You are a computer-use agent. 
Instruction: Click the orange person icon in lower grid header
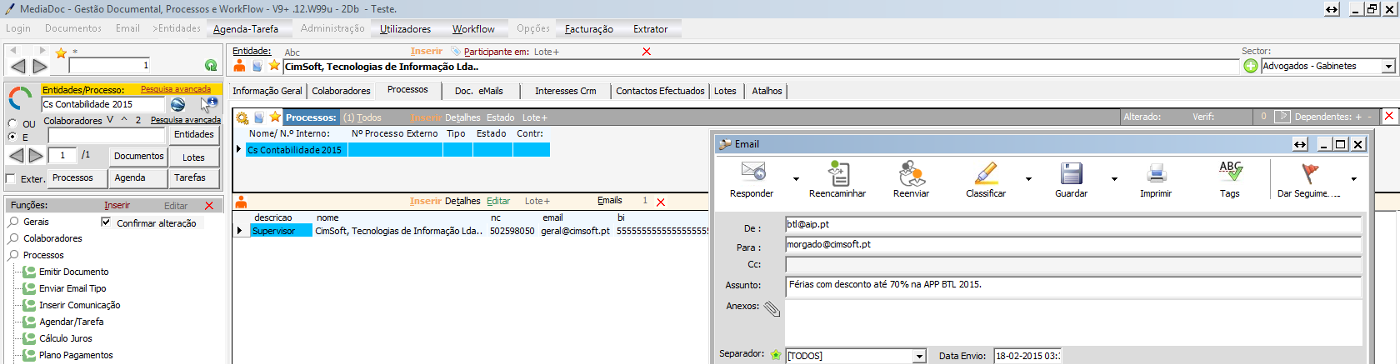tap(240, 201)
